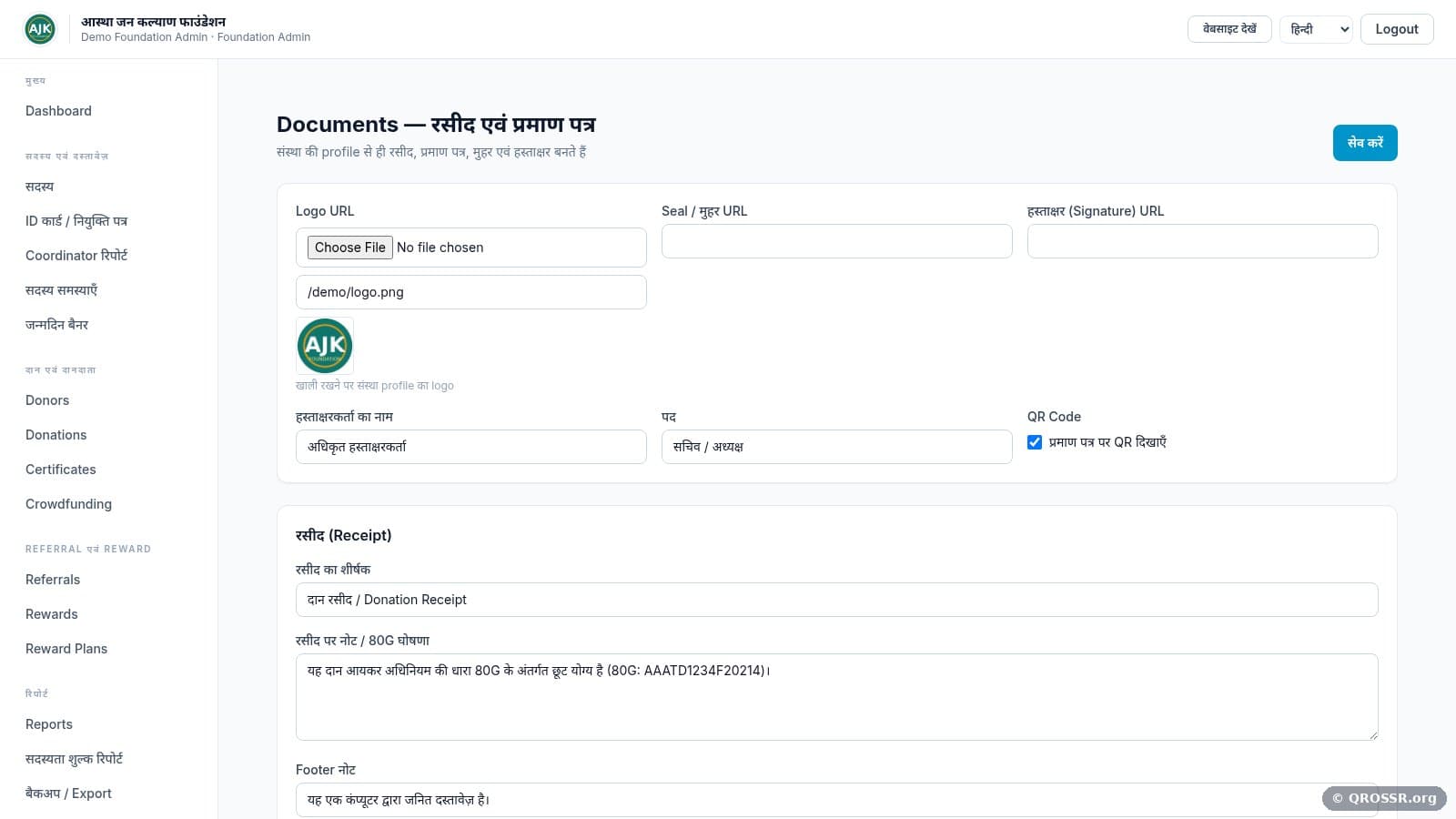The width and height of the screenshot is (1456, 819).
Task: Click the logo path field with /demo/logo.png
Action: tap(471, 292)
